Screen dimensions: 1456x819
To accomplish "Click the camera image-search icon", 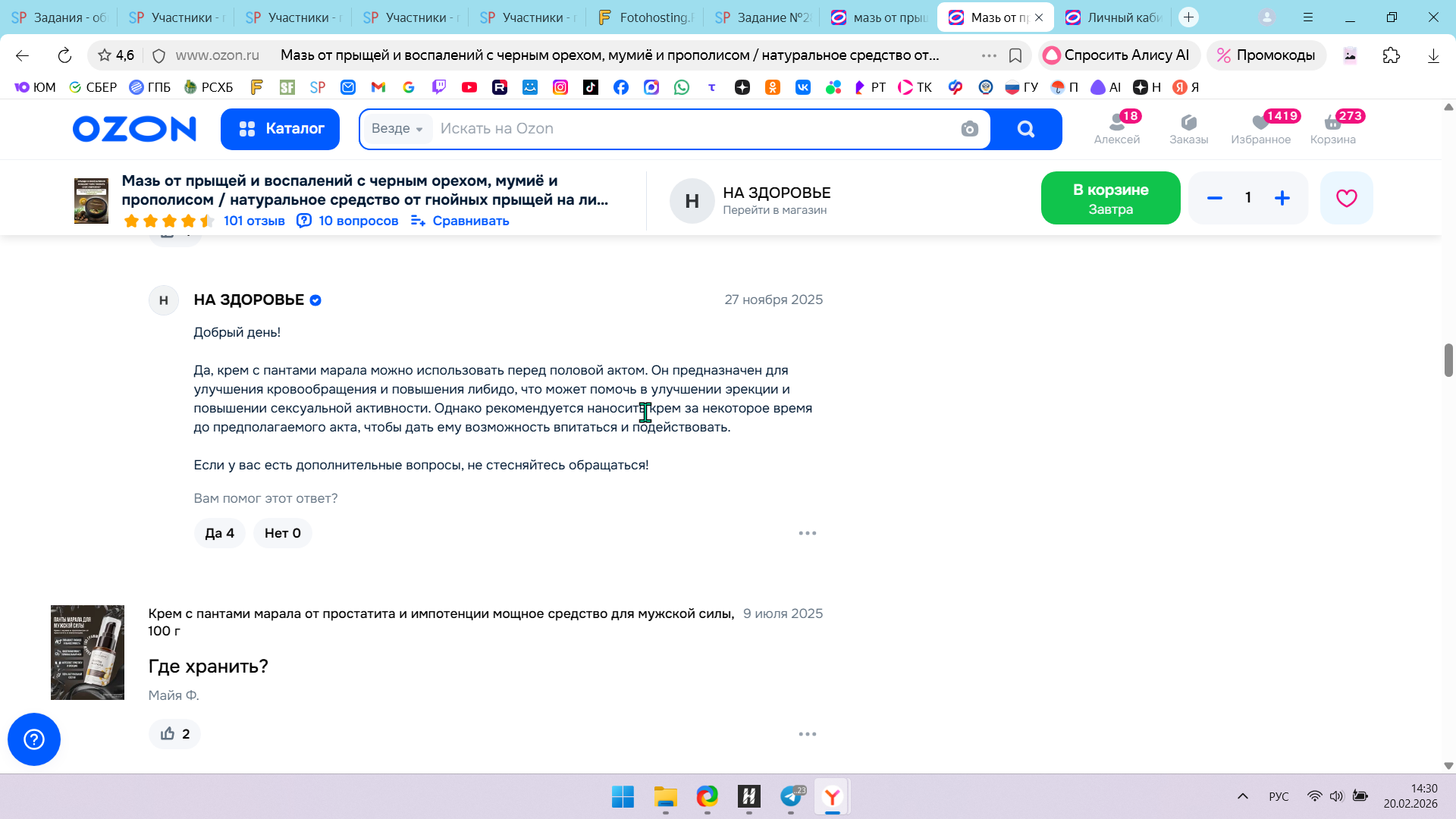I will (969, 129).
